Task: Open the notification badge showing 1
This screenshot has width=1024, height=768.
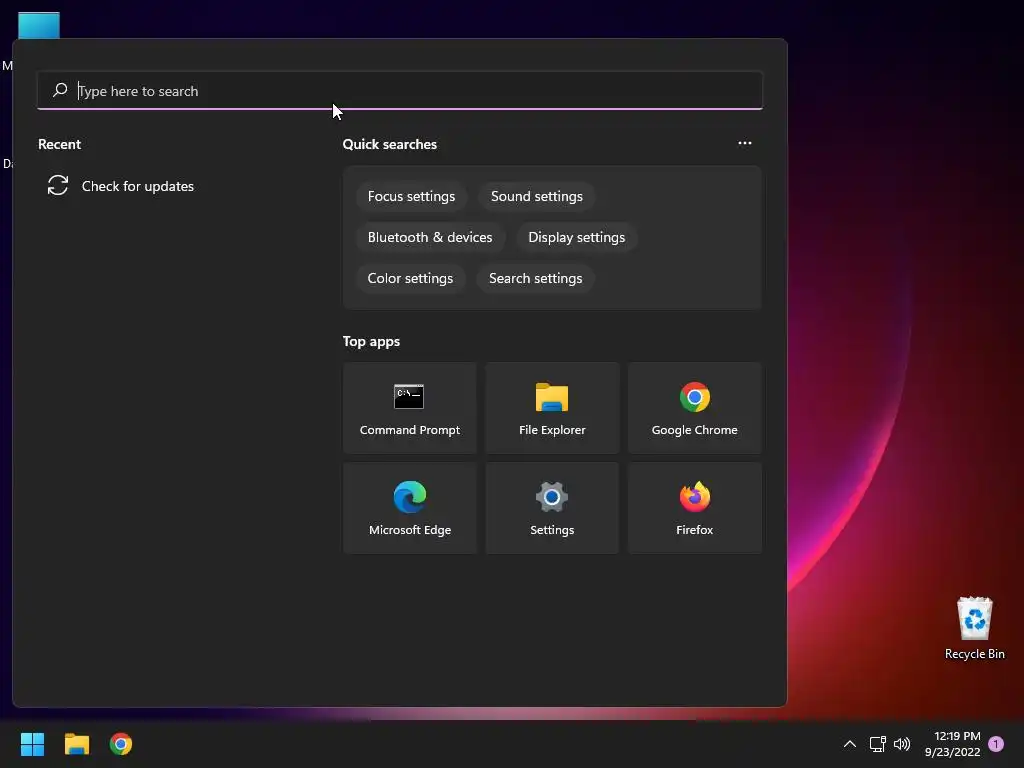Action: pyautogui.click(x=996, y=744)
